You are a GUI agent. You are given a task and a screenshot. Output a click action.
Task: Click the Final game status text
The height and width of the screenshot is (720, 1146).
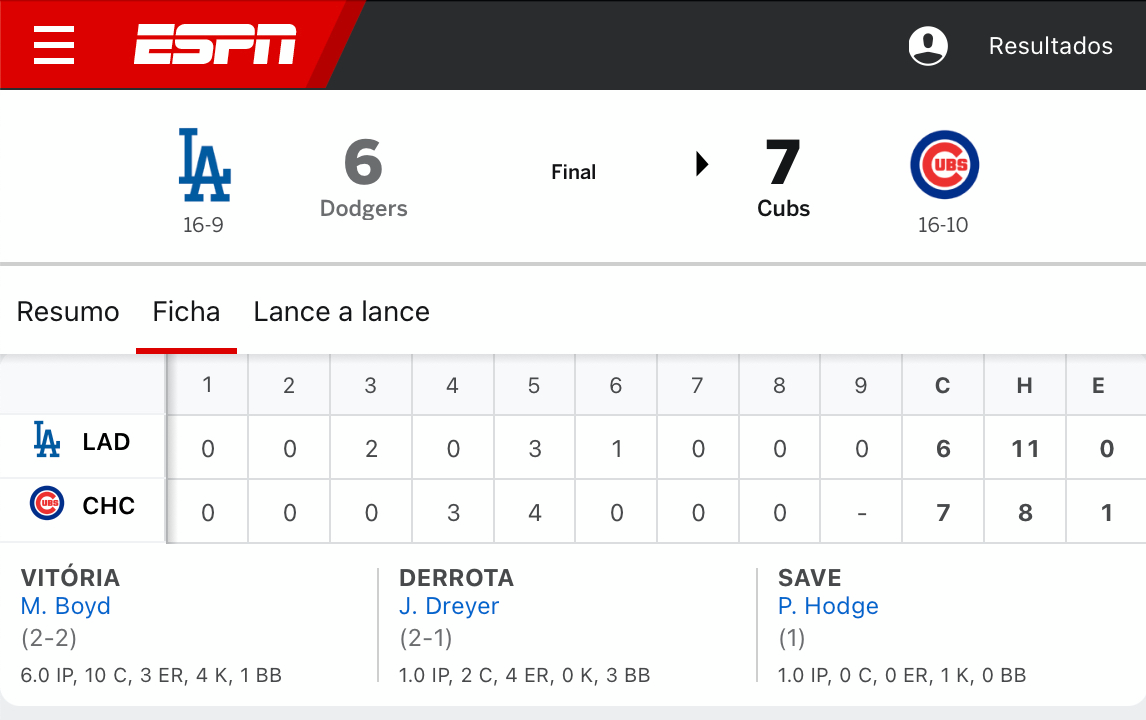[x=574, y=172]
